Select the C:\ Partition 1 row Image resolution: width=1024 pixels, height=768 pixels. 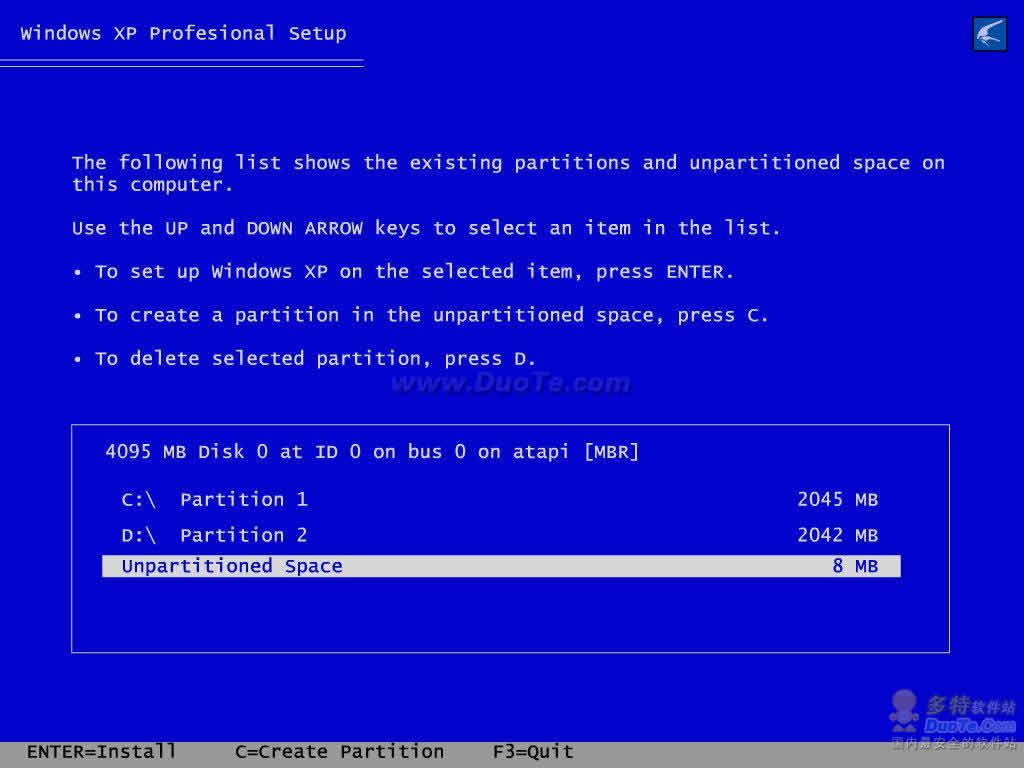(500, 500)
